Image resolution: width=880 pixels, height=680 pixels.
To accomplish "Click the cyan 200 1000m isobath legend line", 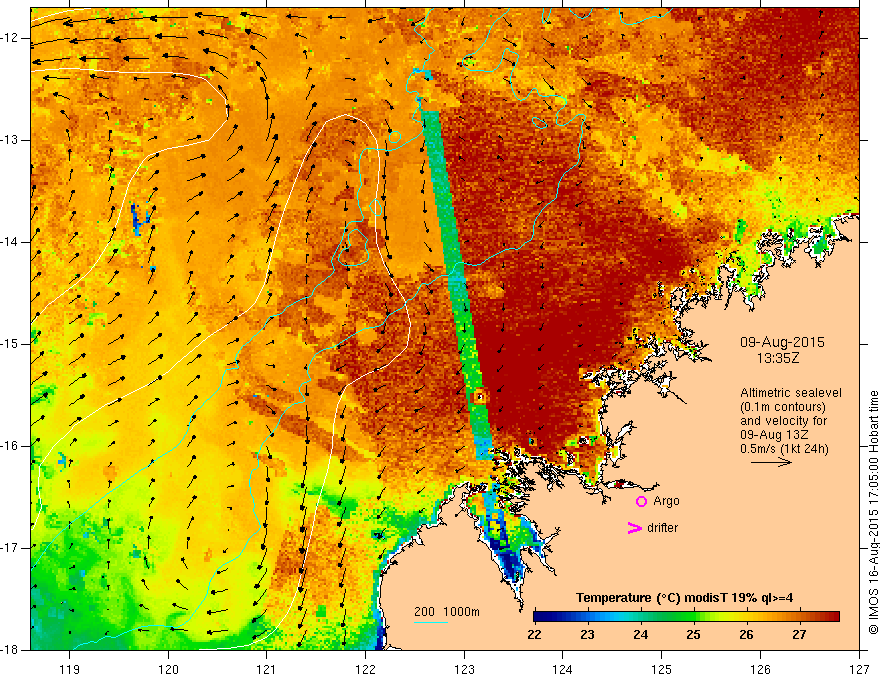I will point(431,622).
